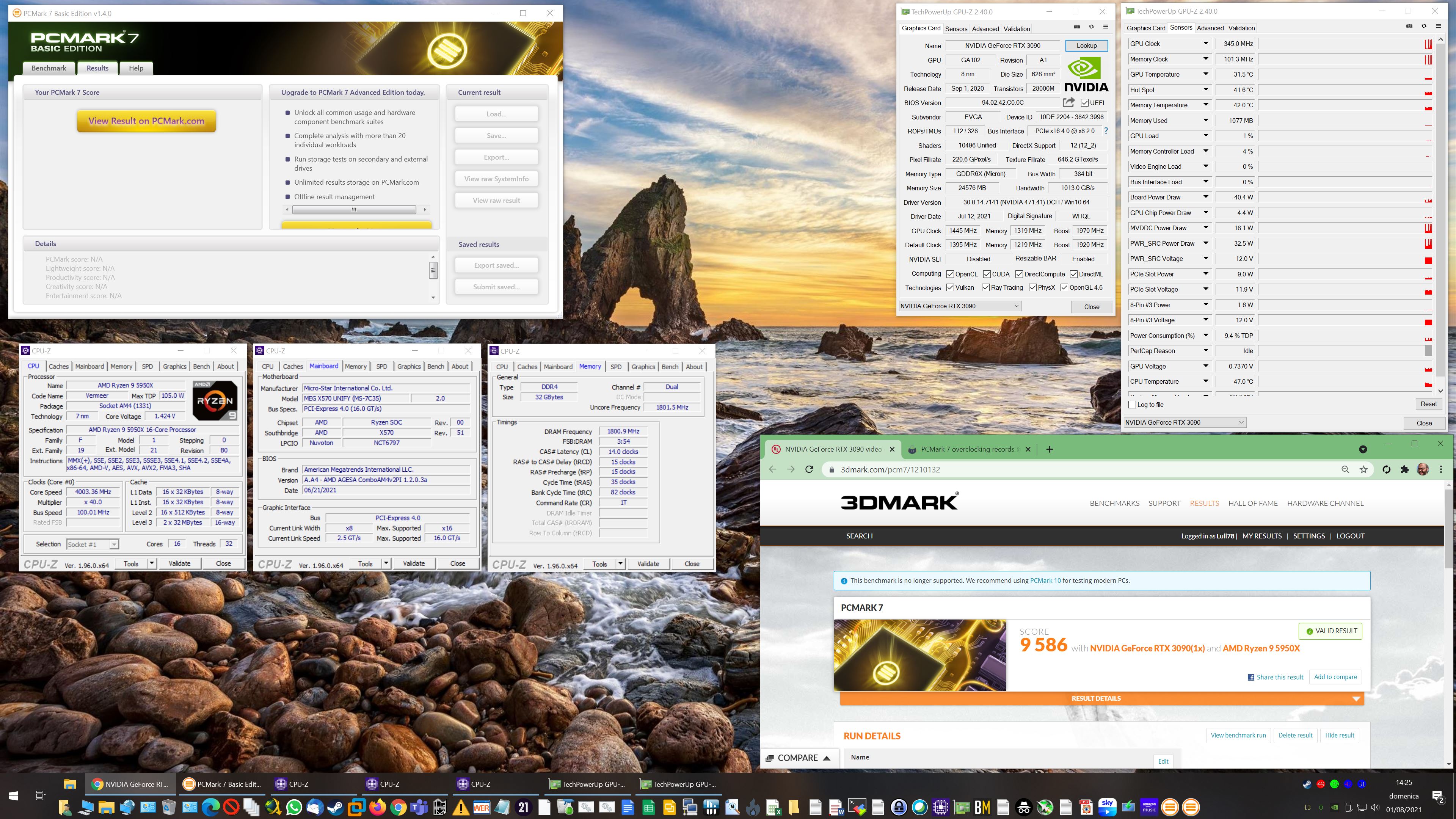
Task: Launch Microsoft Edge from the taskbar
Action: click(210, 807)
